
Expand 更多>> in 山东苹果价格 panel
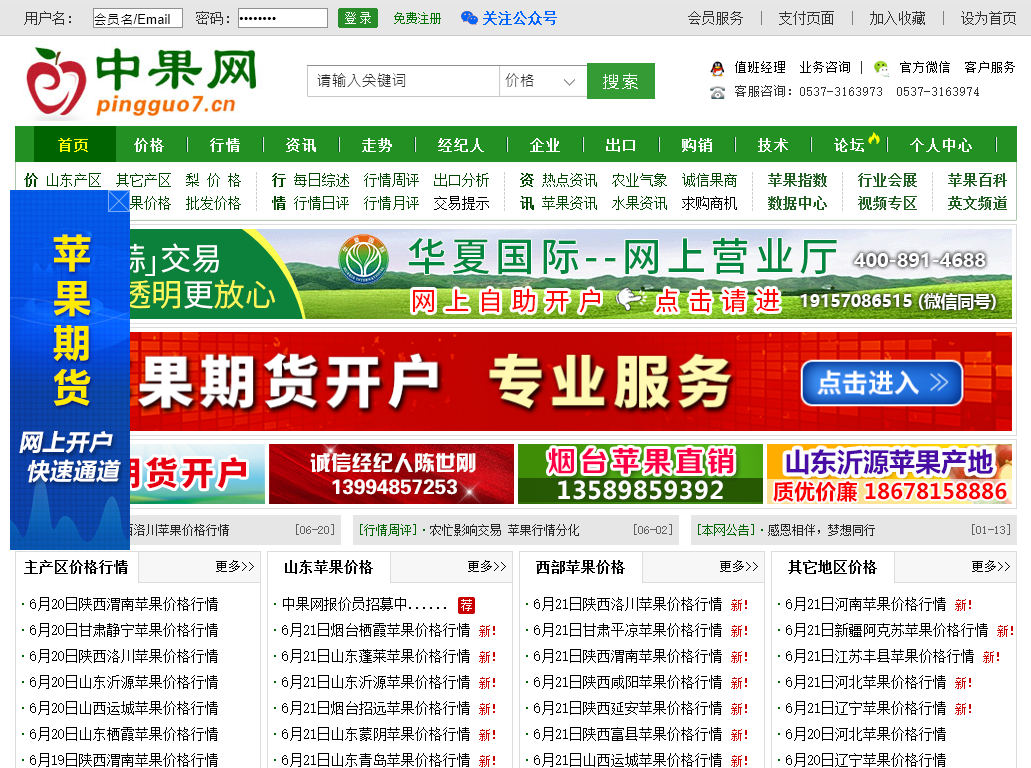(487, 567)
